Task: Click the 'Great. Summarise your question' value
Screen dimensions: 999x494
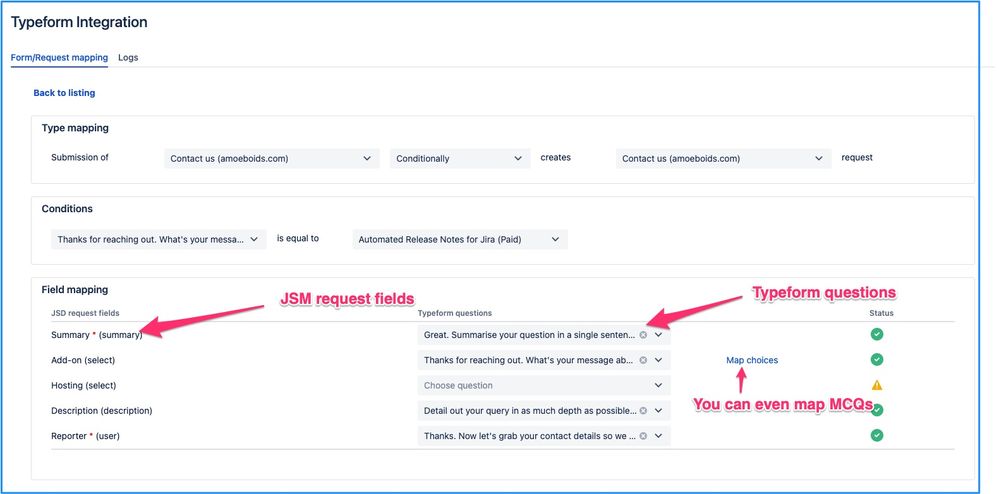Action: 529,335
